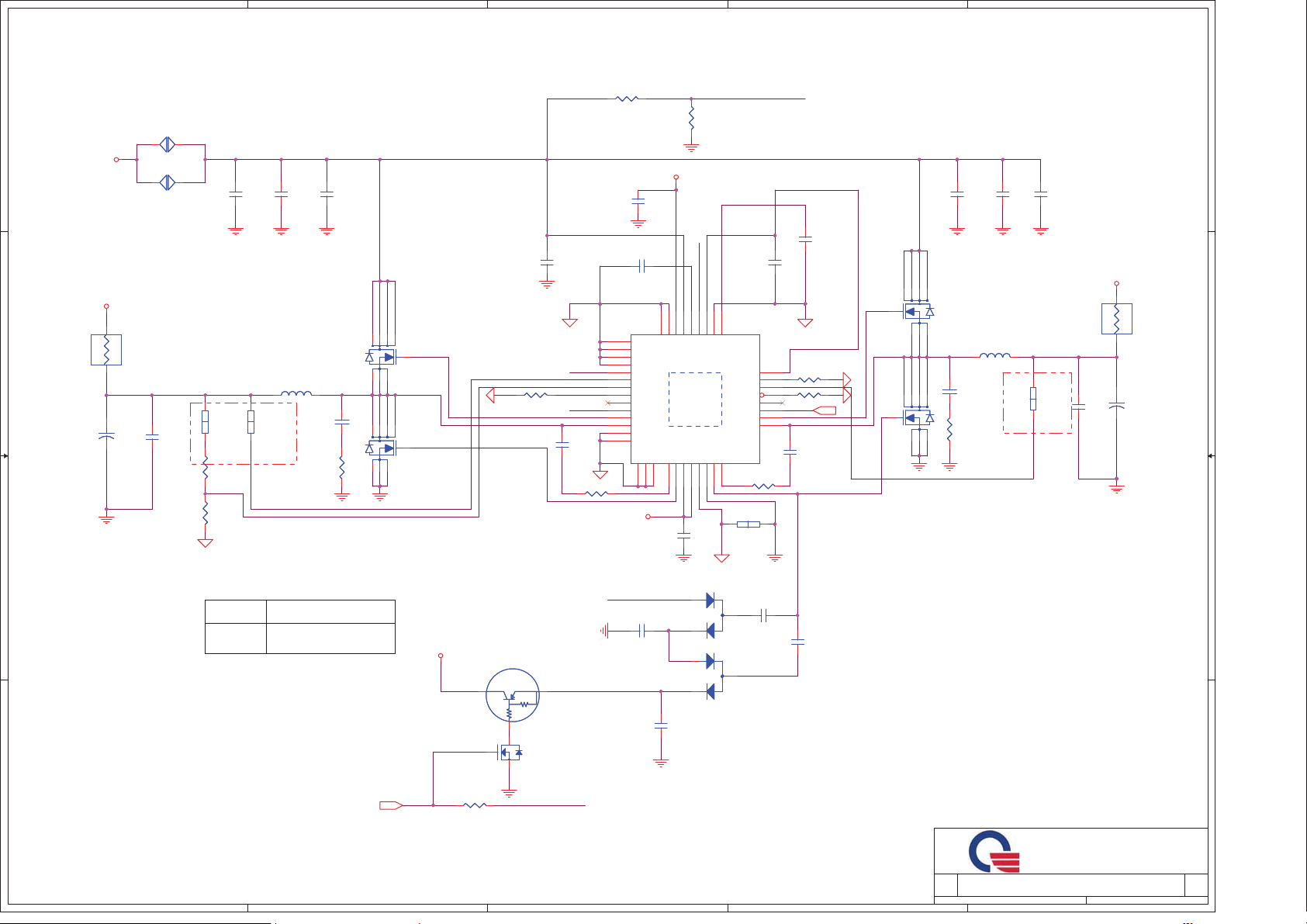Select the vertical resistor grounded at the top
Screen dimensions: 1307x924
click(x=691, y=118)
